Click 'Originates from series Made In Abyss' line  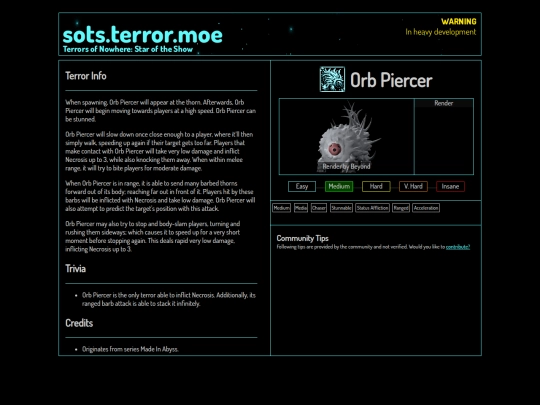[130, 349]
